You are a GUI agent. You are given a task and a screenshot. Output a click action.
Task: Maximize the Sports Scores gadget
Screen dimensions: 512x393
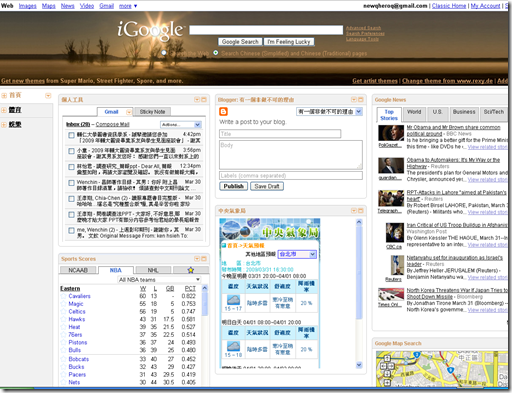(x=204, y=259)
